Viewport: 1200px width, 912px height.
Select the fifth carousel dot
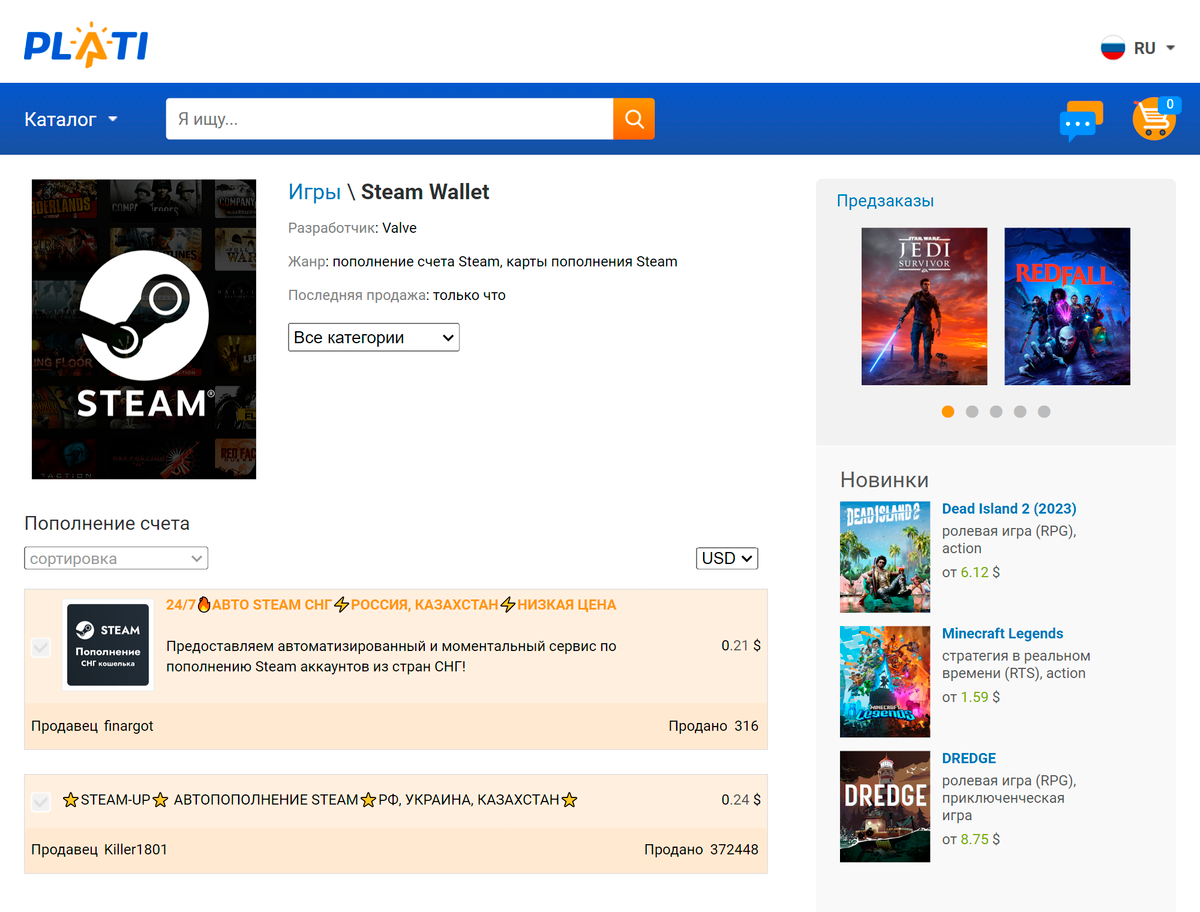click(x=1044, y=411)
